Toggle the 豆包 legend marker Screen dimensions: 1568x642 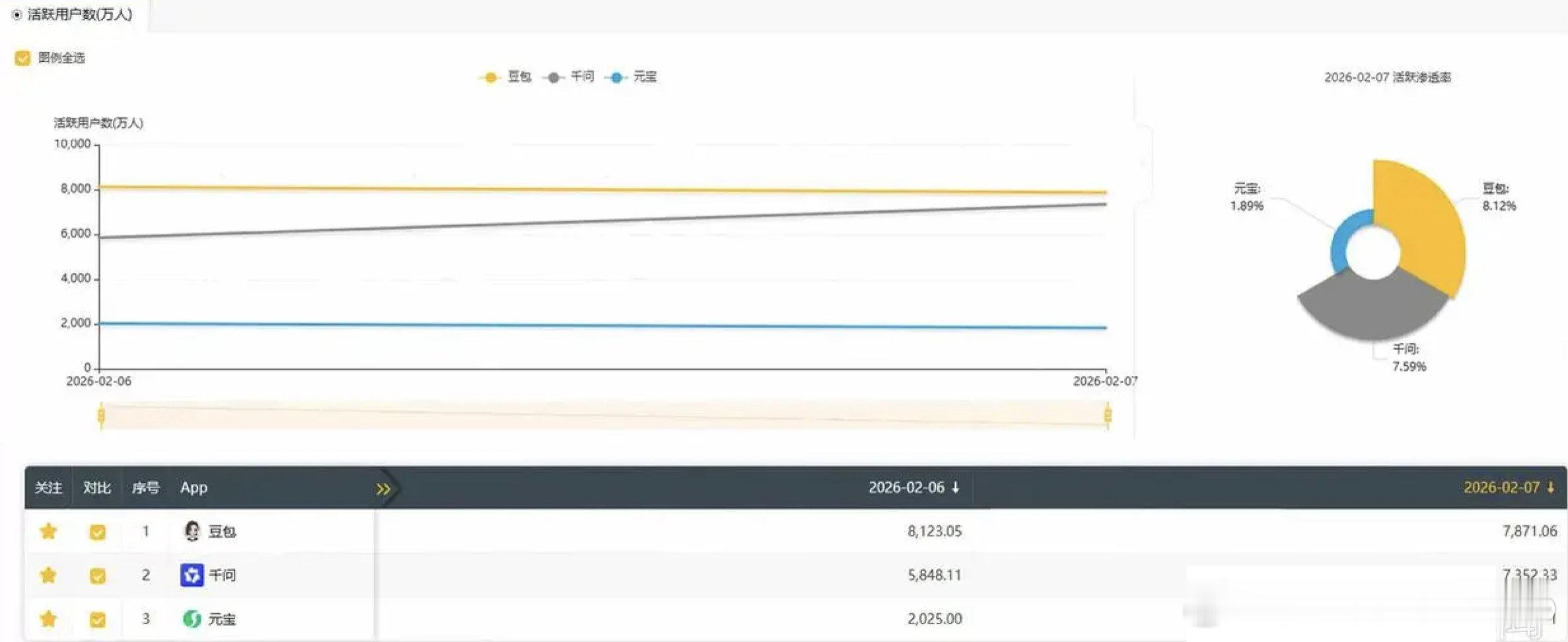490,77
